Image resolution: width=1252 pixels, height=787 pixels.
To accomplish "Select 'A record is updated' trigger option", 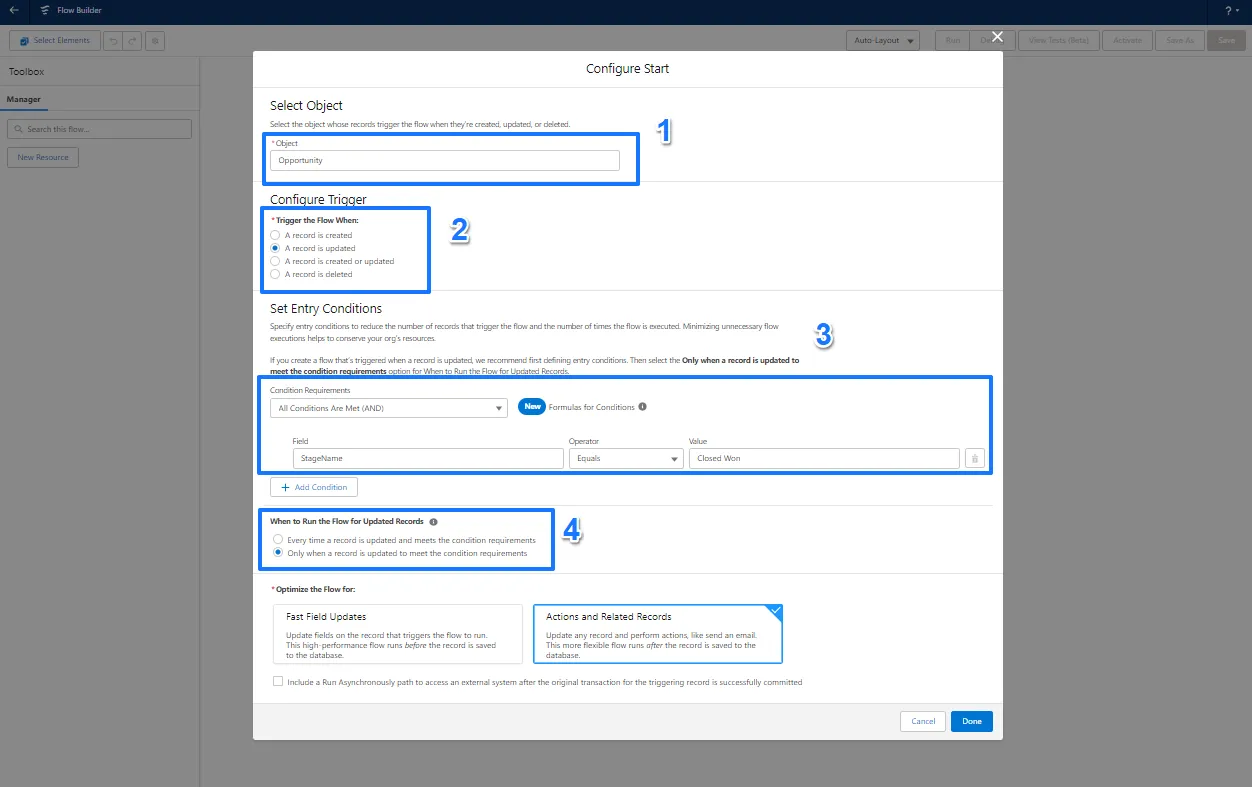I will tap(275, 248).
